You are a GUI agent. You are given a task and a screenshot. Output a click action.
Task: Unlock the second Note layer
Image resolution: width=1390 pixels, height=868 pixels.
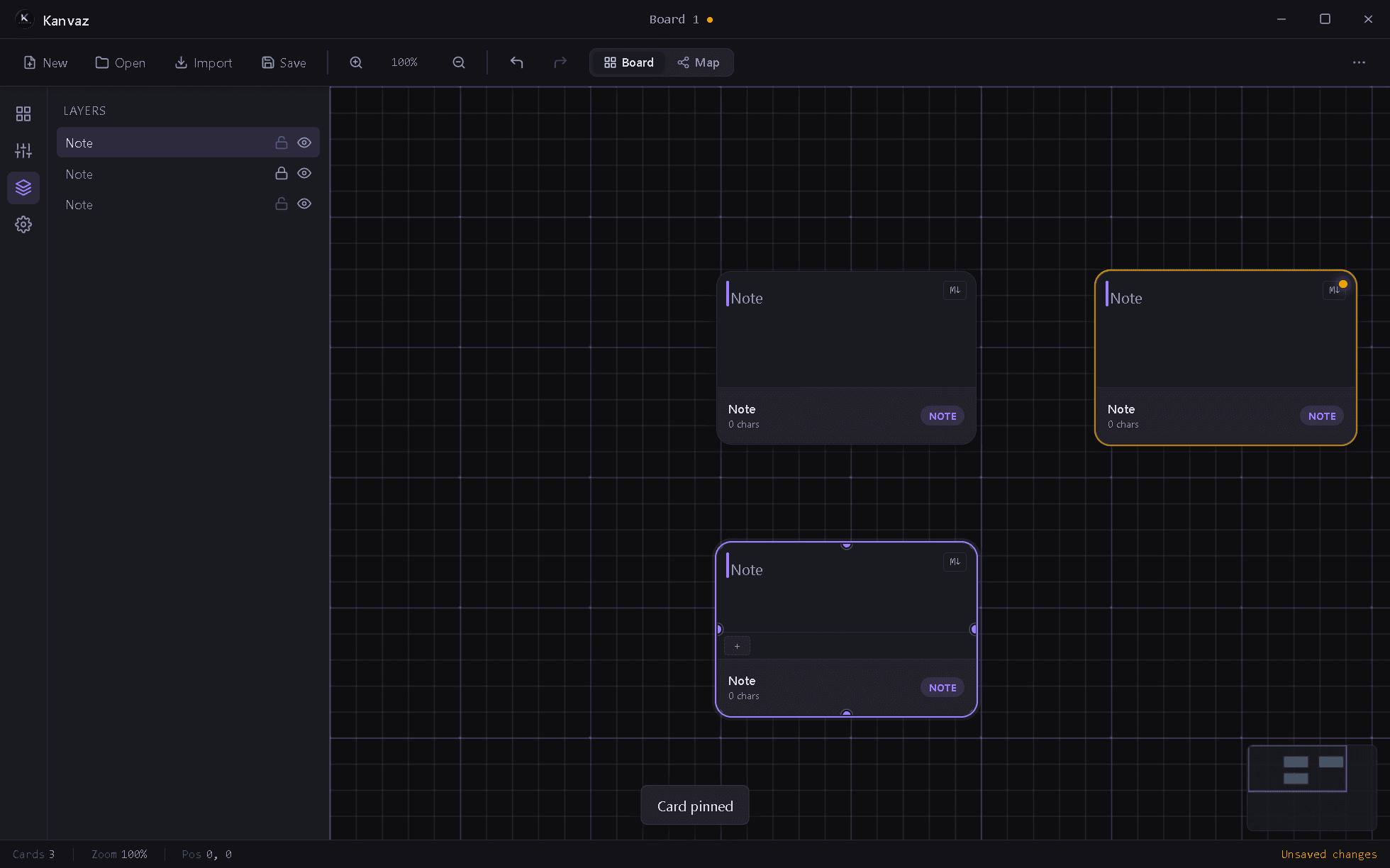[x=282, y=173]
